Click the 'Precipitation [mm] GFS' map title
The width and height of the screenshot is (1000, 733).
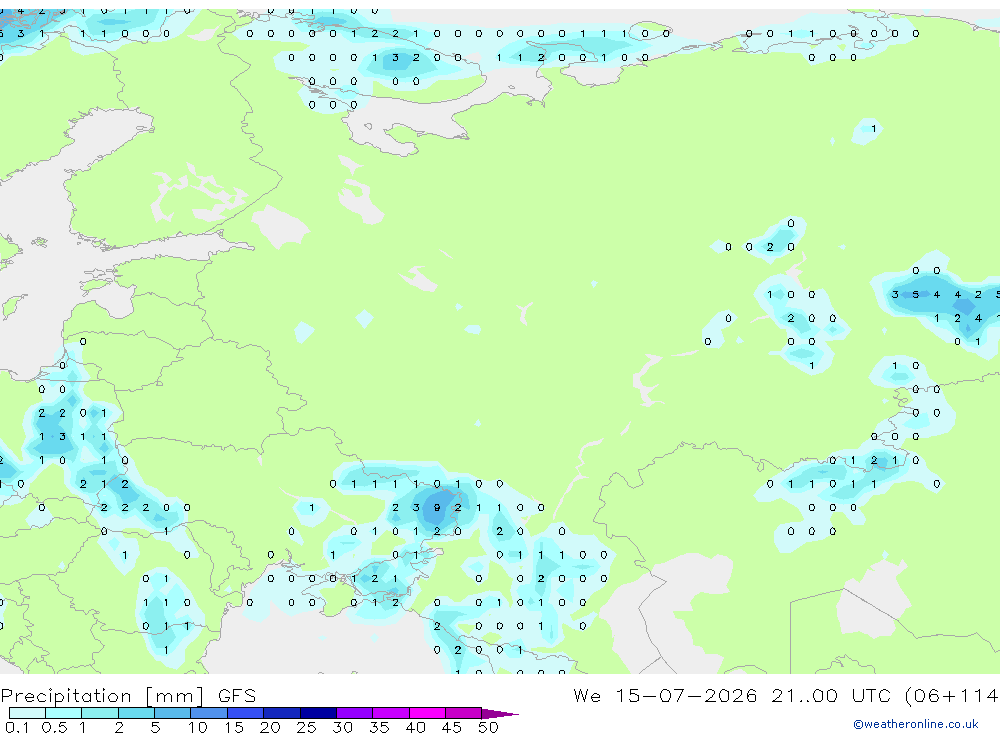click(128, 696)
